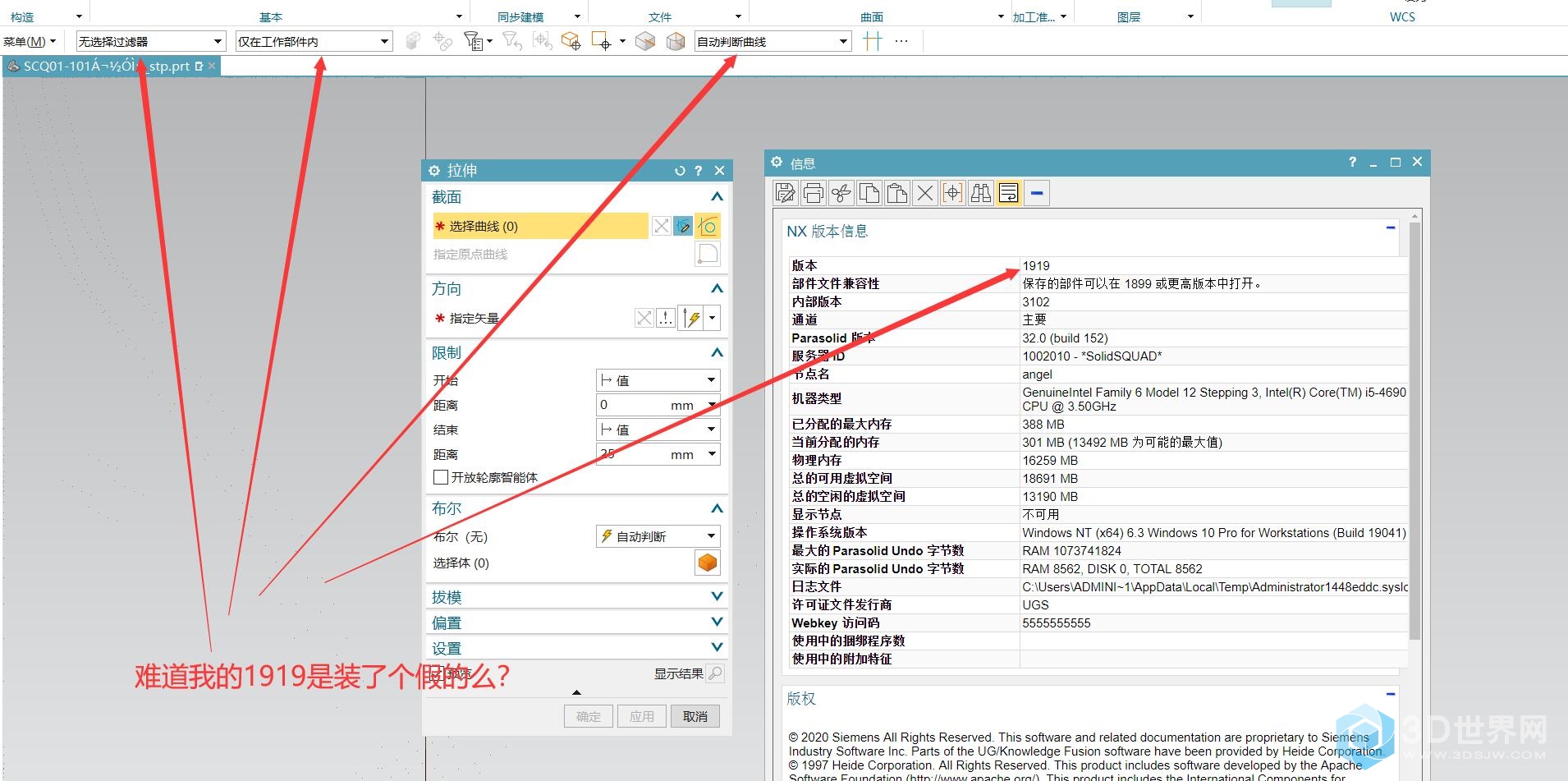Image resolution: width=1568 pixels, height=781 pixels.
Task: Open the File ribbon group dropdown
Action: click(738, 16)
